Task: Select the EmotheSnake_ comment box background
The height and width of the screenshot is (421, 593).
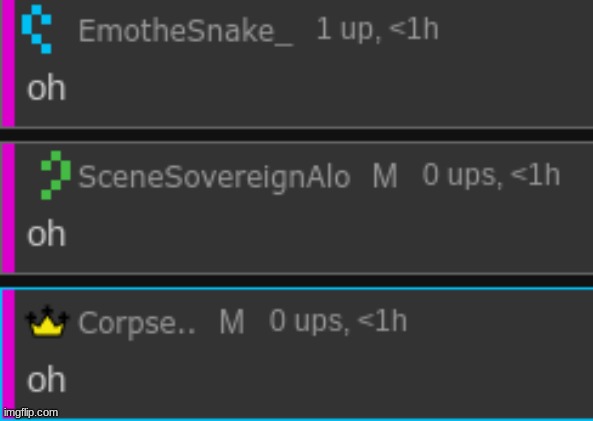Action: (x=296, y=64)
